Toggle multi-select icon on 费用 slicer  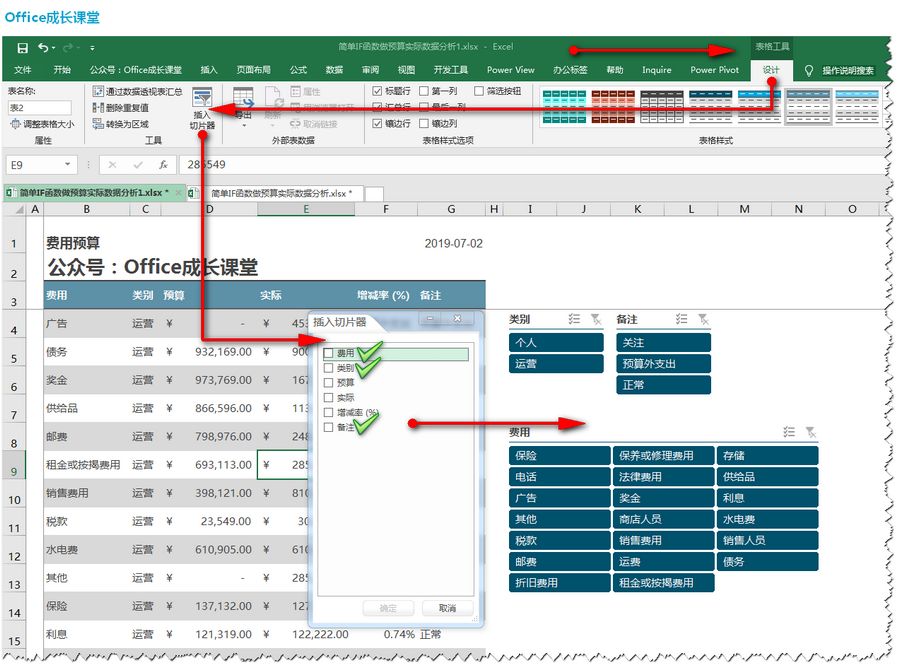pyautogui.click(x=789, y=432)
